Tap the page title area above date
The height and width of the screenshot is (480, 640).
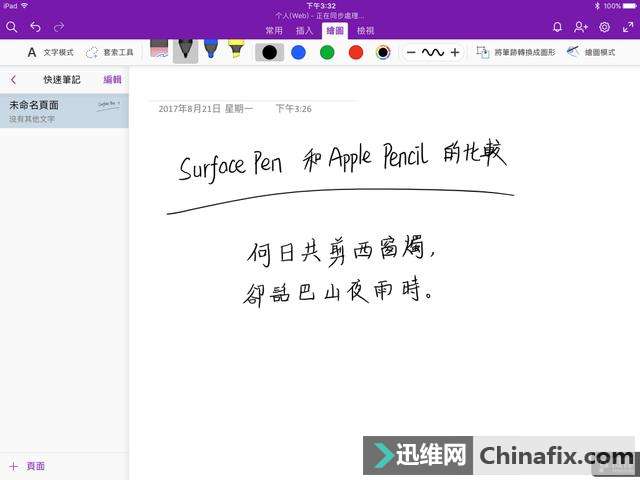pyautogui.click(x=253, y=92)
